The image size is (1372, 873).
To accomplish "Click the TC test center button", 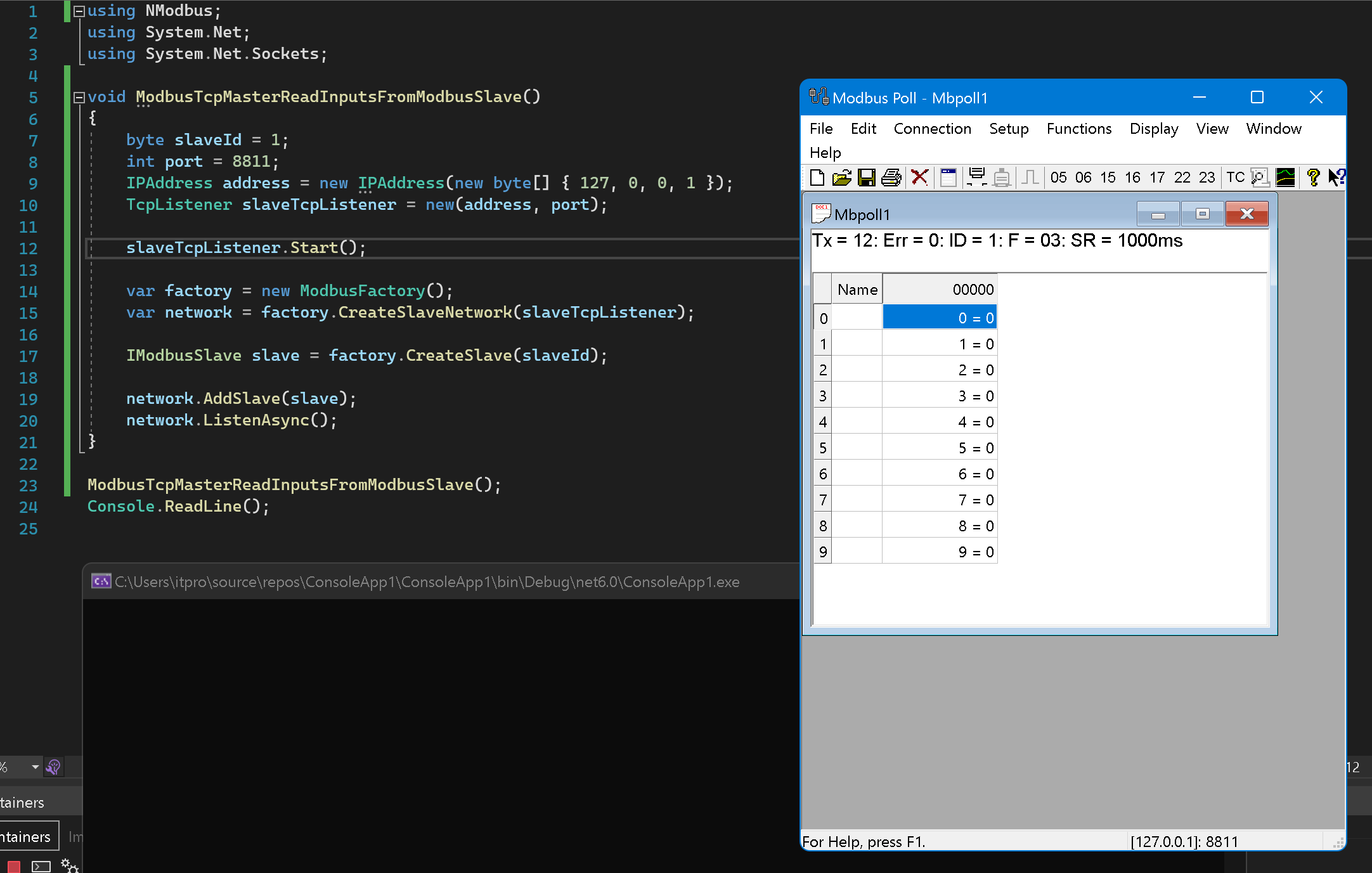I will click(1233, 178).
